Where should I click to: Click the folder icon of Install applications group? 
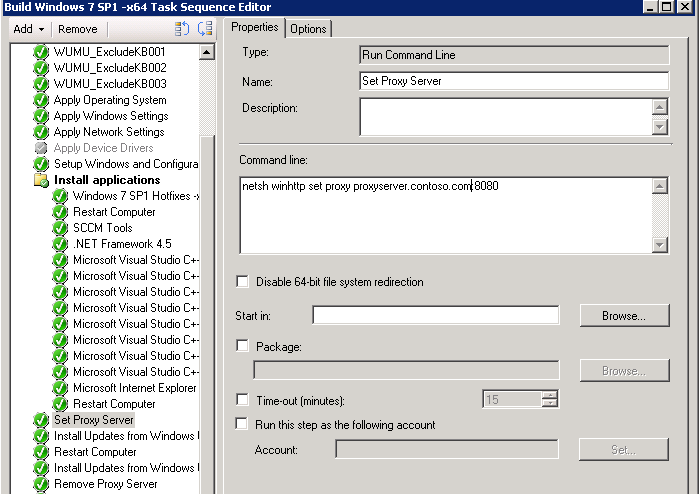(41, 180)
